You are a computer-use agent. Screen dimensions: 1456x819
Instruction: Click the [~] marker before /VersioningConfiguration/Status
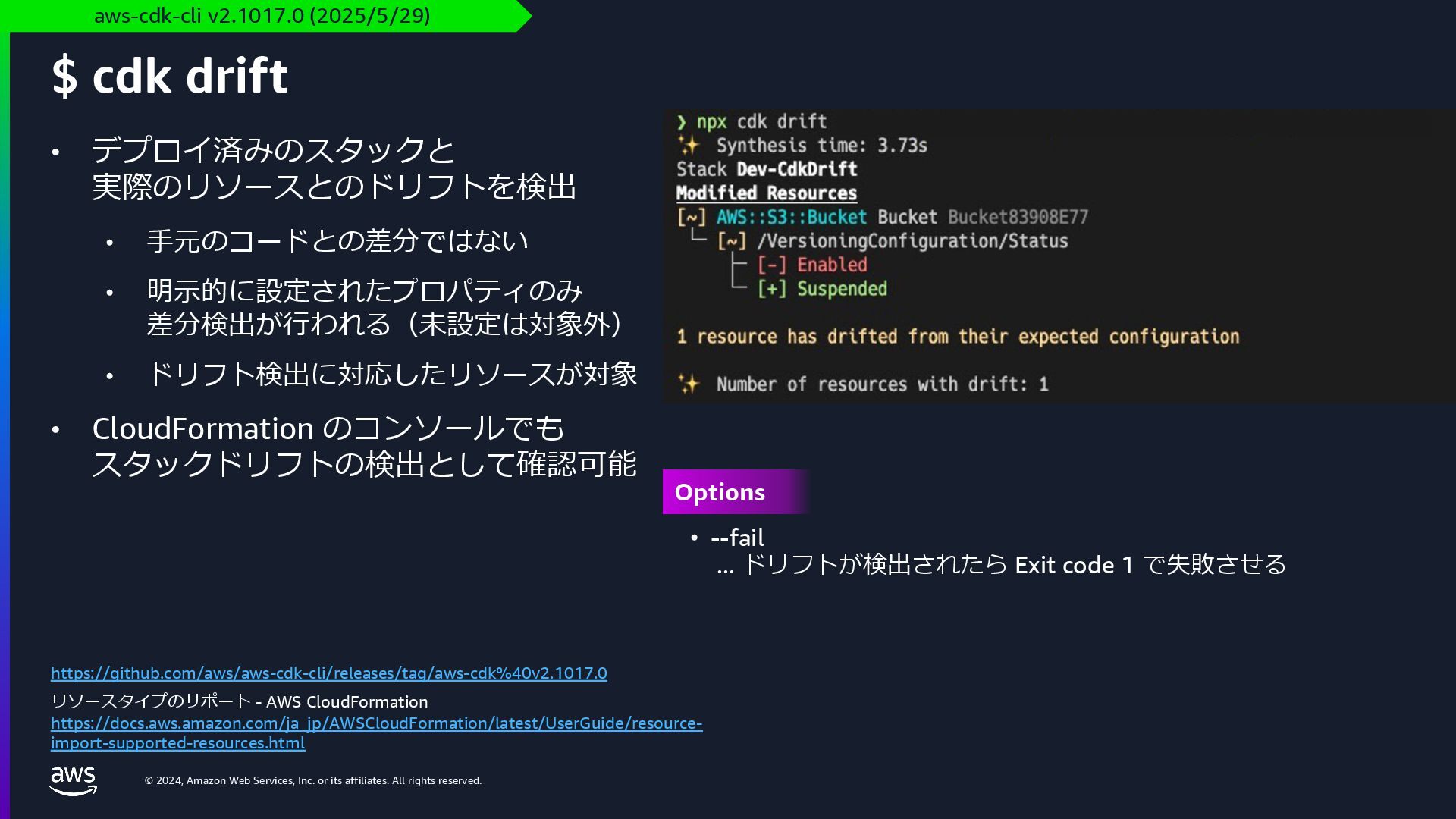[731, 241]
